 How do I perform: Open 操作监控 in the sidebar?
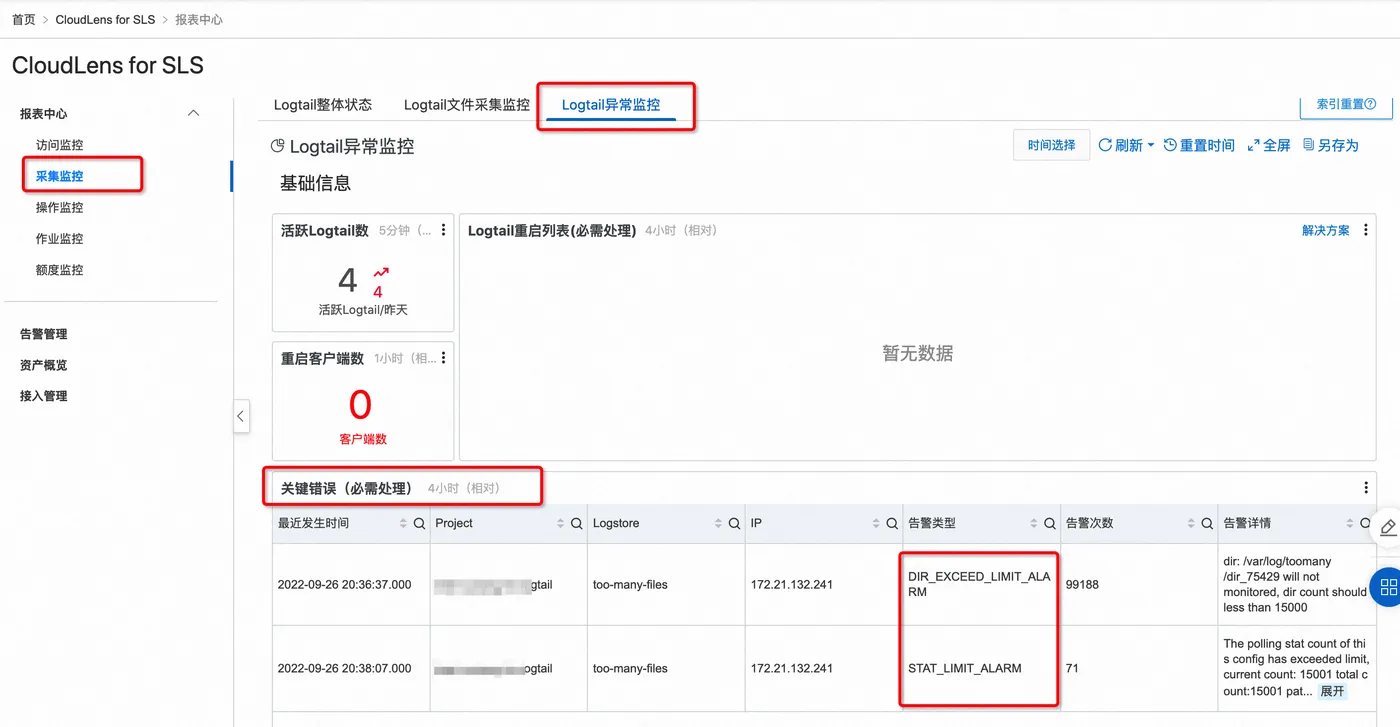(x=60, y=208)
